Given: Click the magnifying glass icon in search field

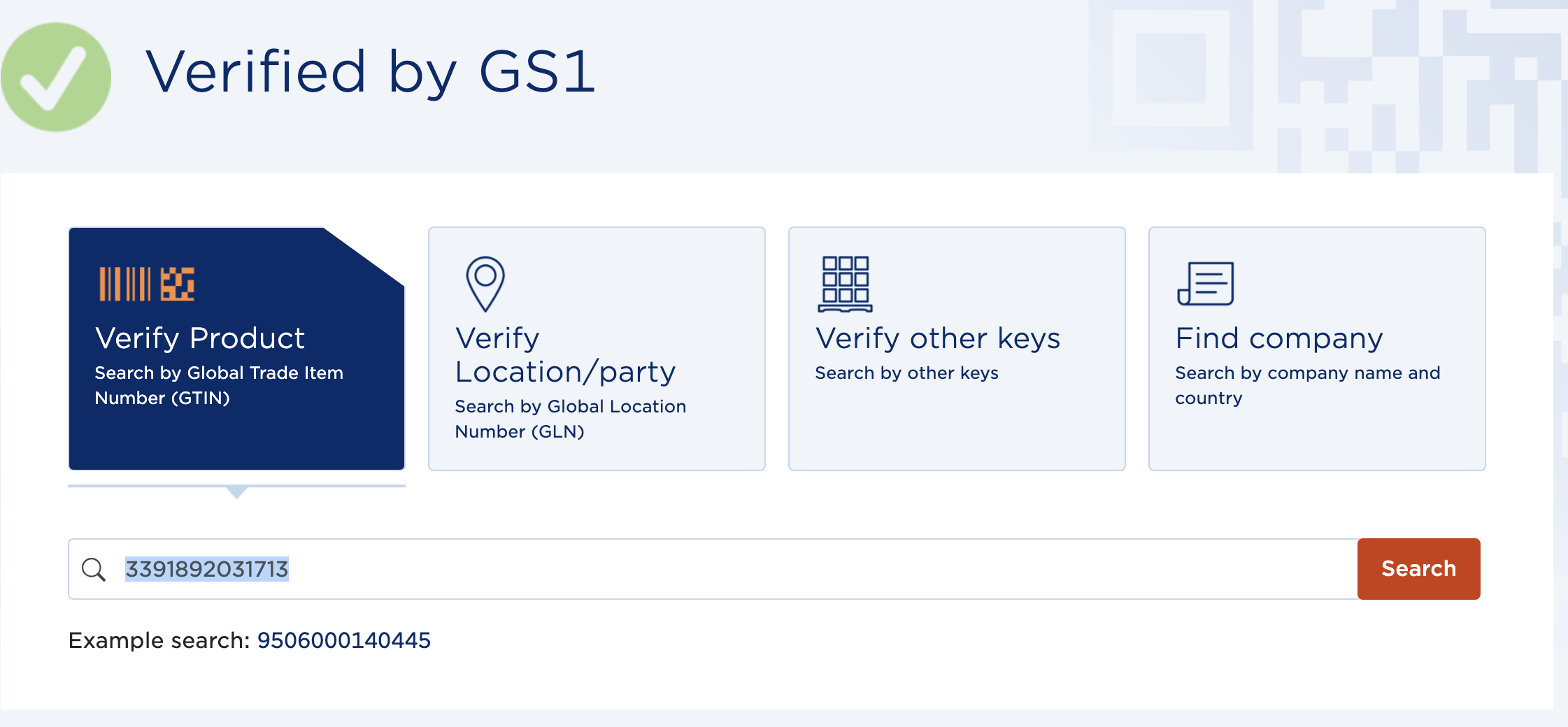Looking at the screenshot, I should [94, 570].
